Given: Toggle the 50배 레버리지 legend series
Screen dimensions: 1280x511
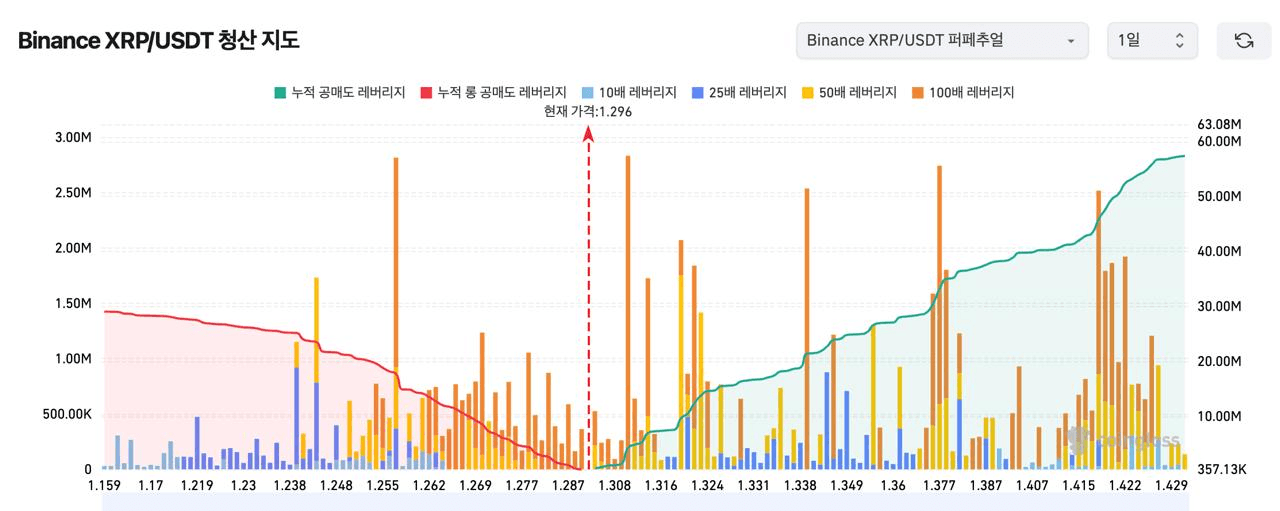Looking at the screenshot, I should pyautogui.click(x=849, y=92).
